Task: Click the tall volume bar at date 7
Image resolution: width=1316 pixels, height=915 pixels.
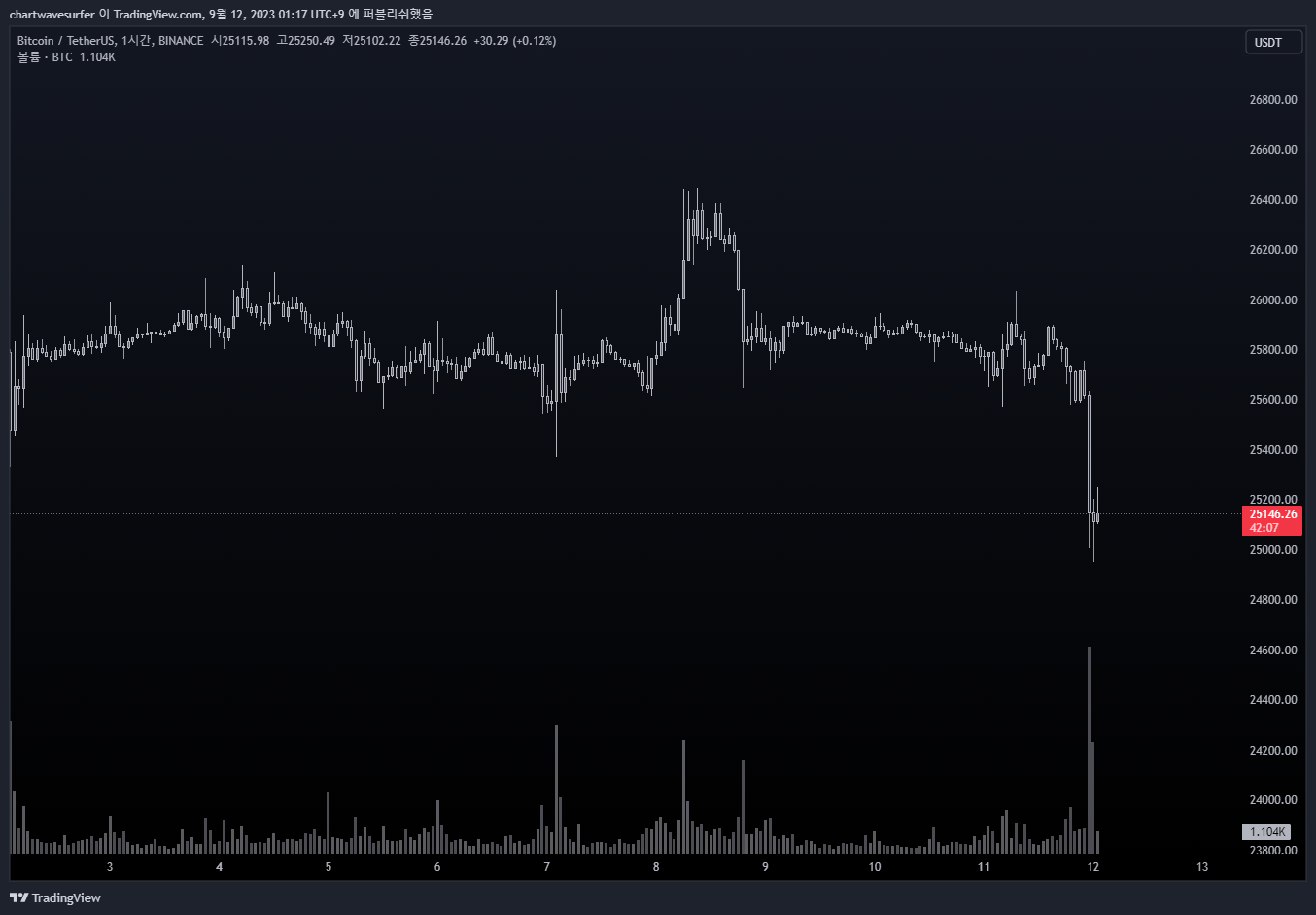Action: [557, 790]
